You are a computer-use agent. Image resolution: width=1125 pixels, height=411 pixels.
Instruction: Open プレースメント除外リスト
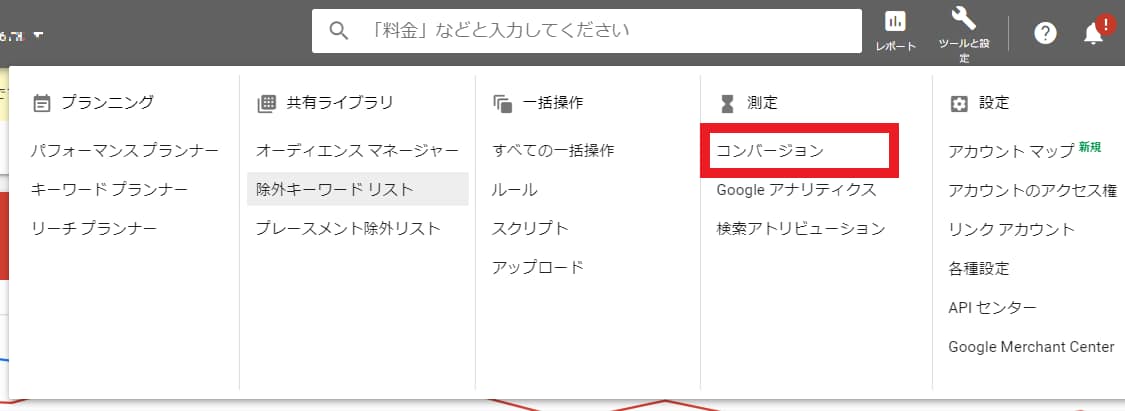pos(347,229)
